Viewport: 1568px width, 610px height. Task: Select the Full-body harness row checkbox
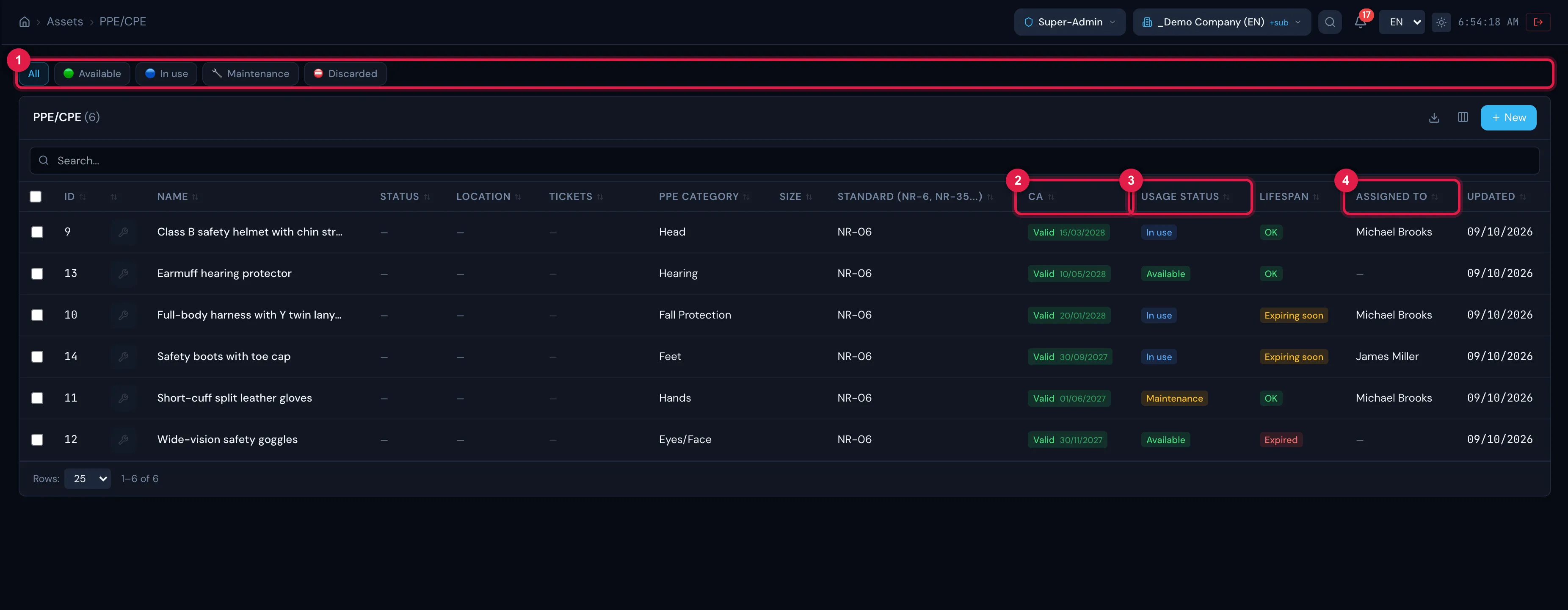click(x=37, y=315)
